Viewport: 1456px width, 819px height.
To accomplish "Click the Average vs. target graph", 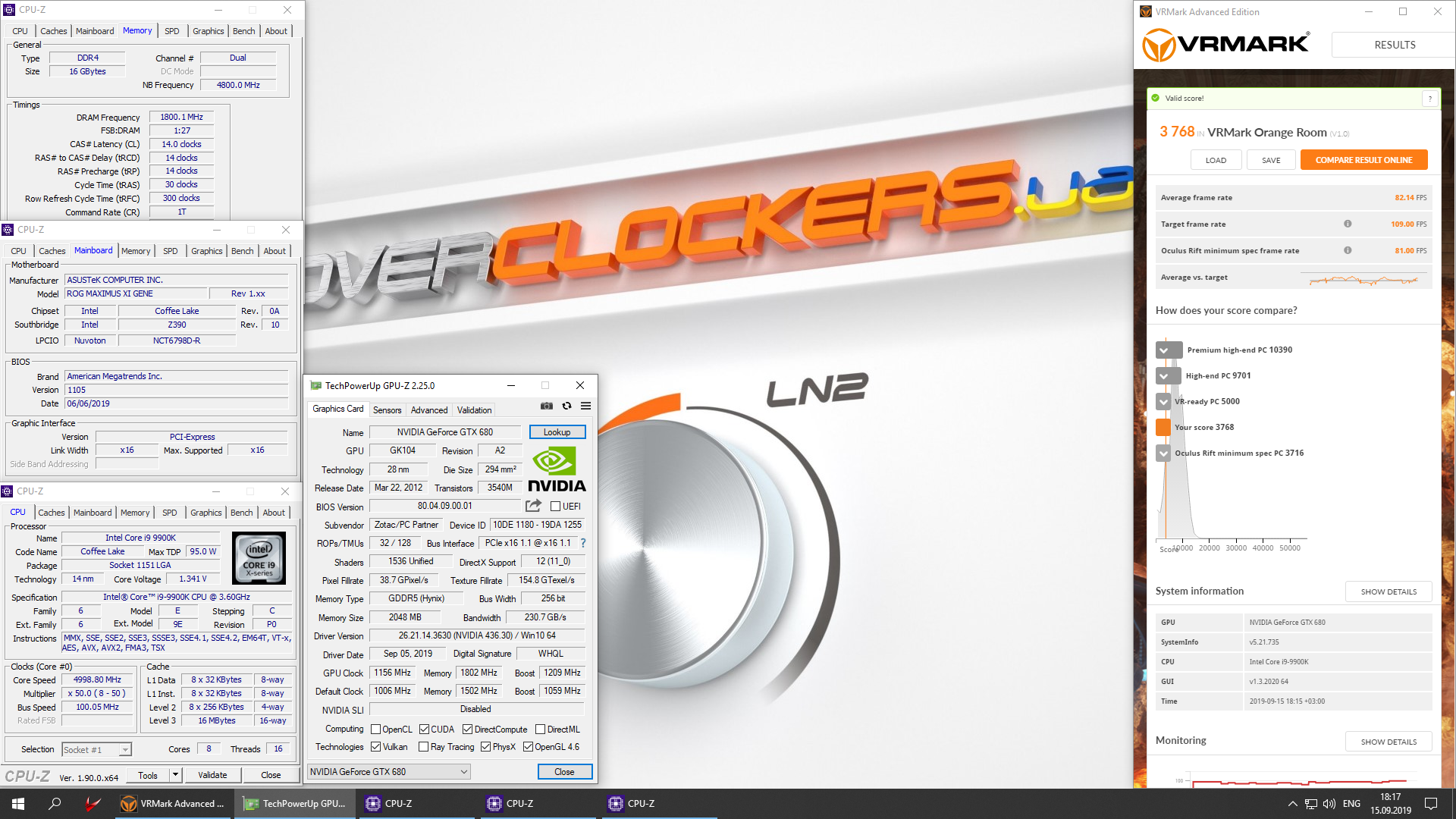I will (1363, 279).
